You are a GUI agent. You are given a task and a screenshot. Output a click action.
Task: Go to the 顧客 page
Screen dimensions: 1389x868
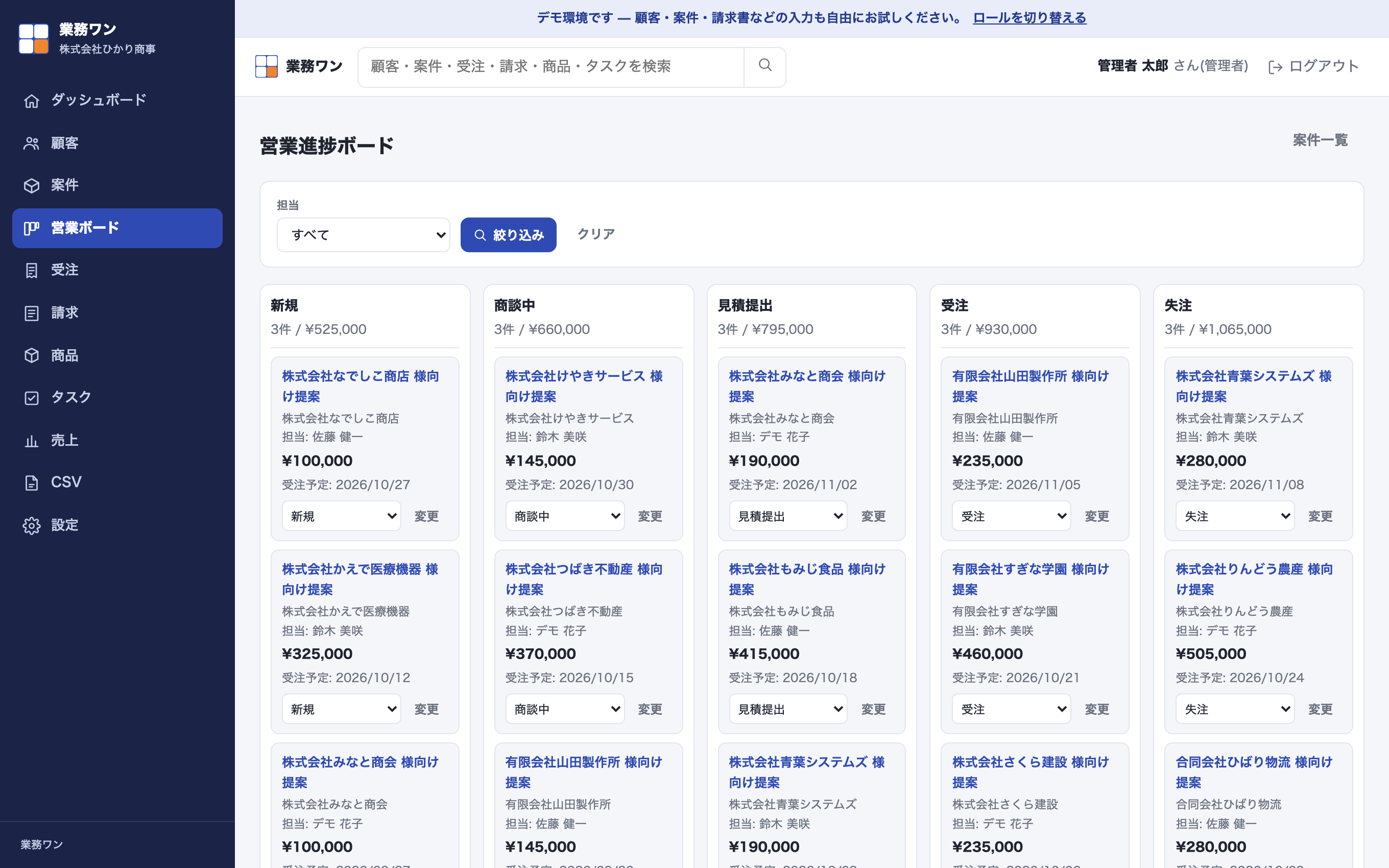(117, 143)
